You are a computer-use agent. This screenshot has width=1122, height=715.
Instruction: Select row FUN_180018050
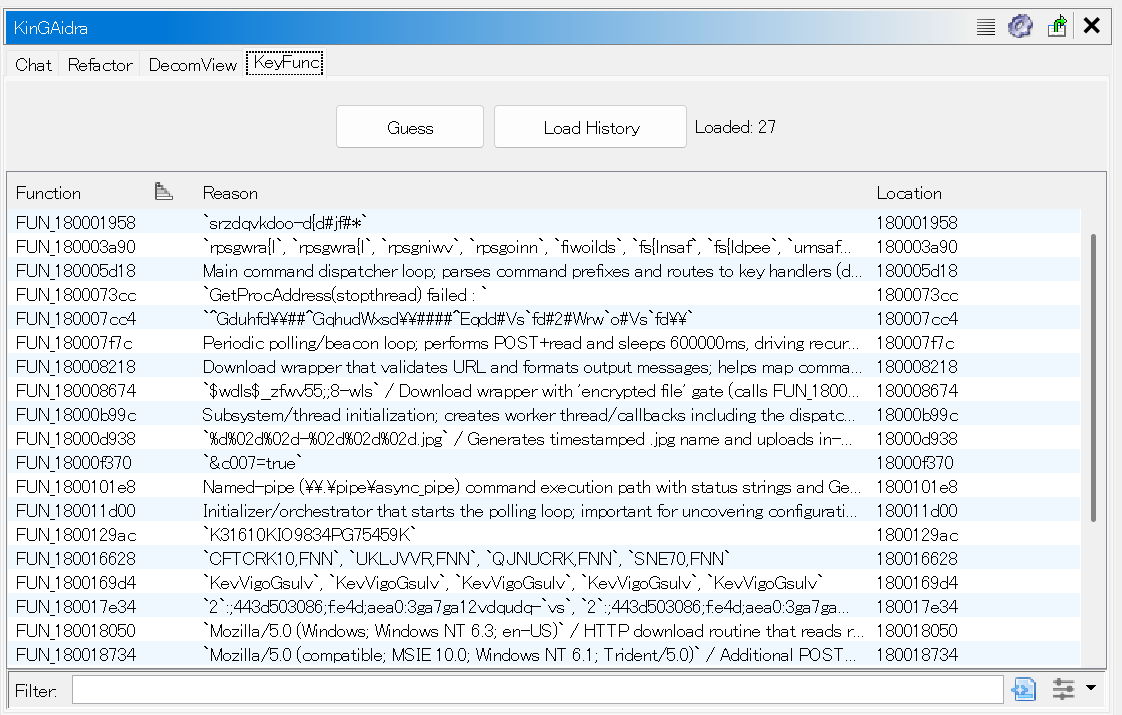click(545, 631)
